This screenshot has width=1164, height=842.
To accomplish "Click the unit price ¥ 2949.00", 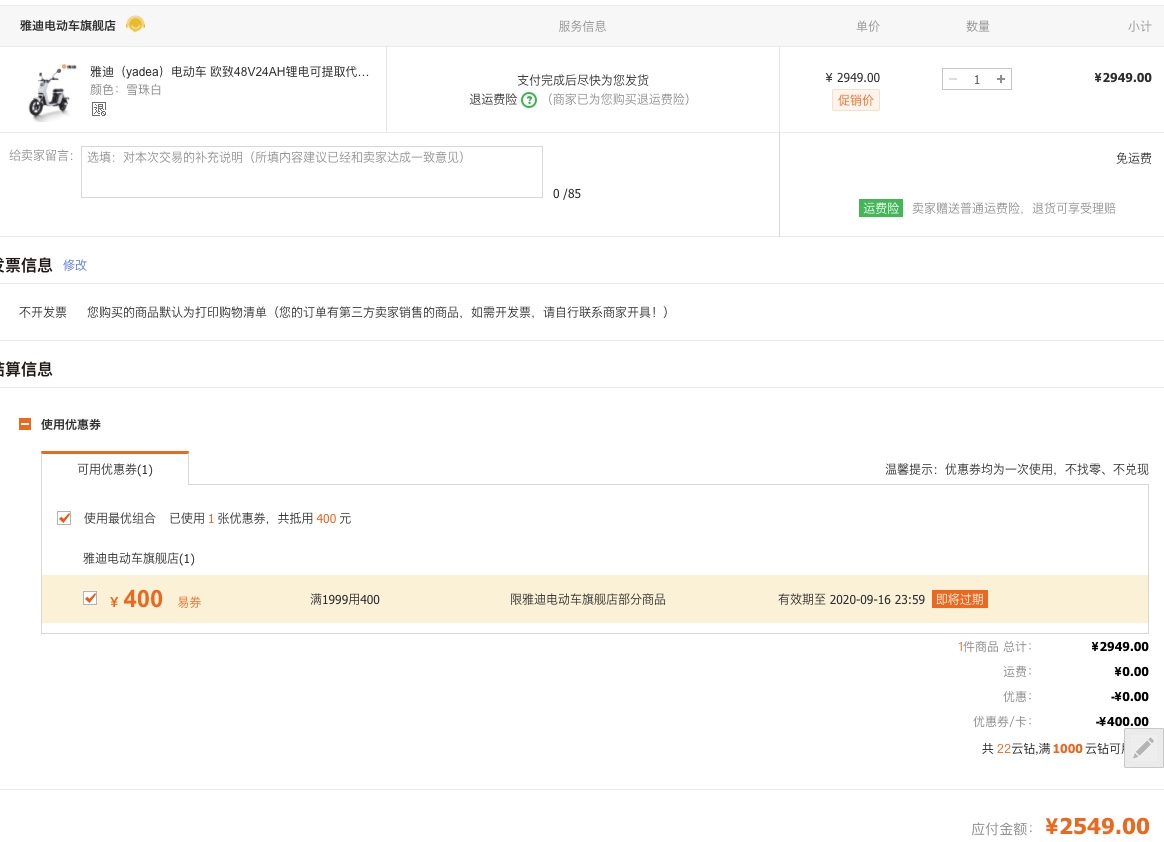I will tap(853, 78).
